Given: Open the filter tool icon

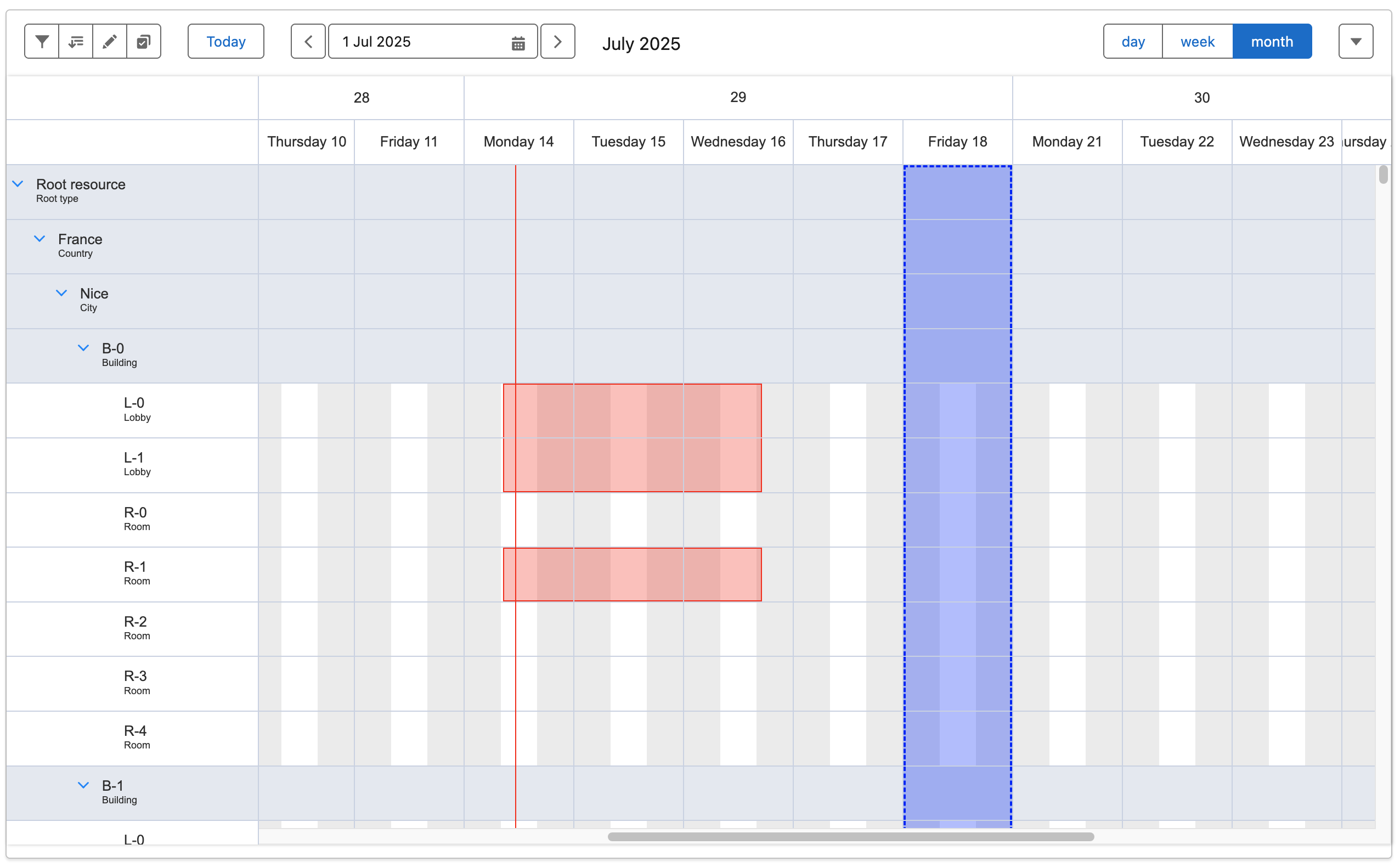Looking at the screenshot, I should coord(41,41).
